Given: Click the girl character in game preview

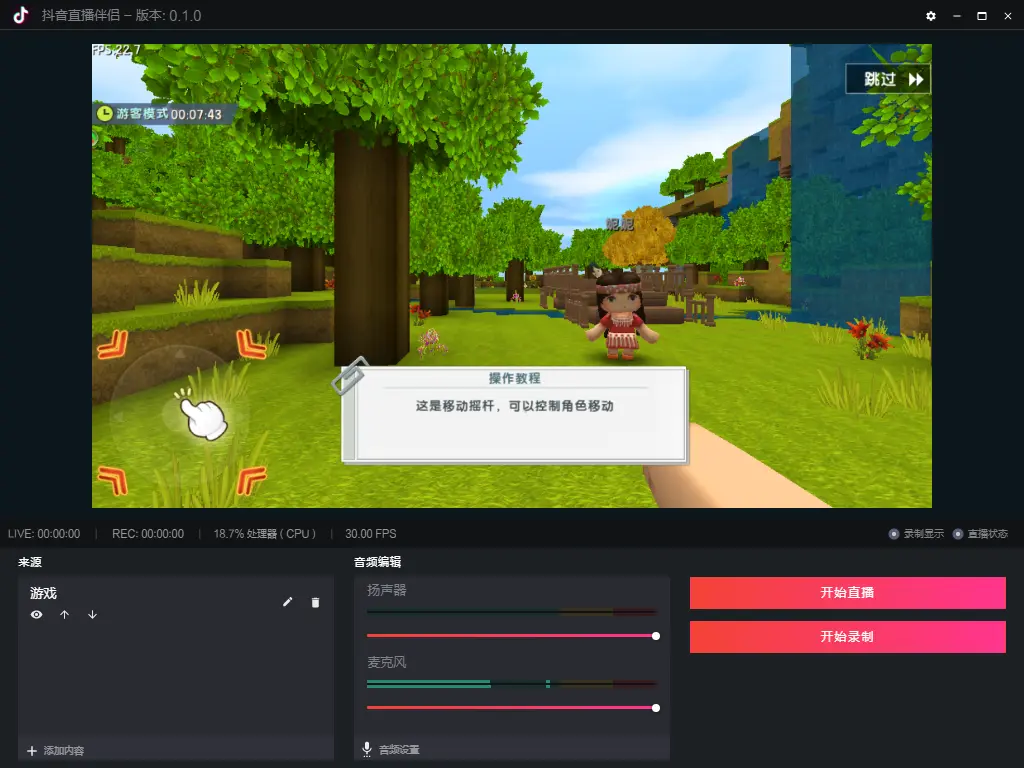Looking at the screenshot, I should pyautogui.click(x=621, y=316).
